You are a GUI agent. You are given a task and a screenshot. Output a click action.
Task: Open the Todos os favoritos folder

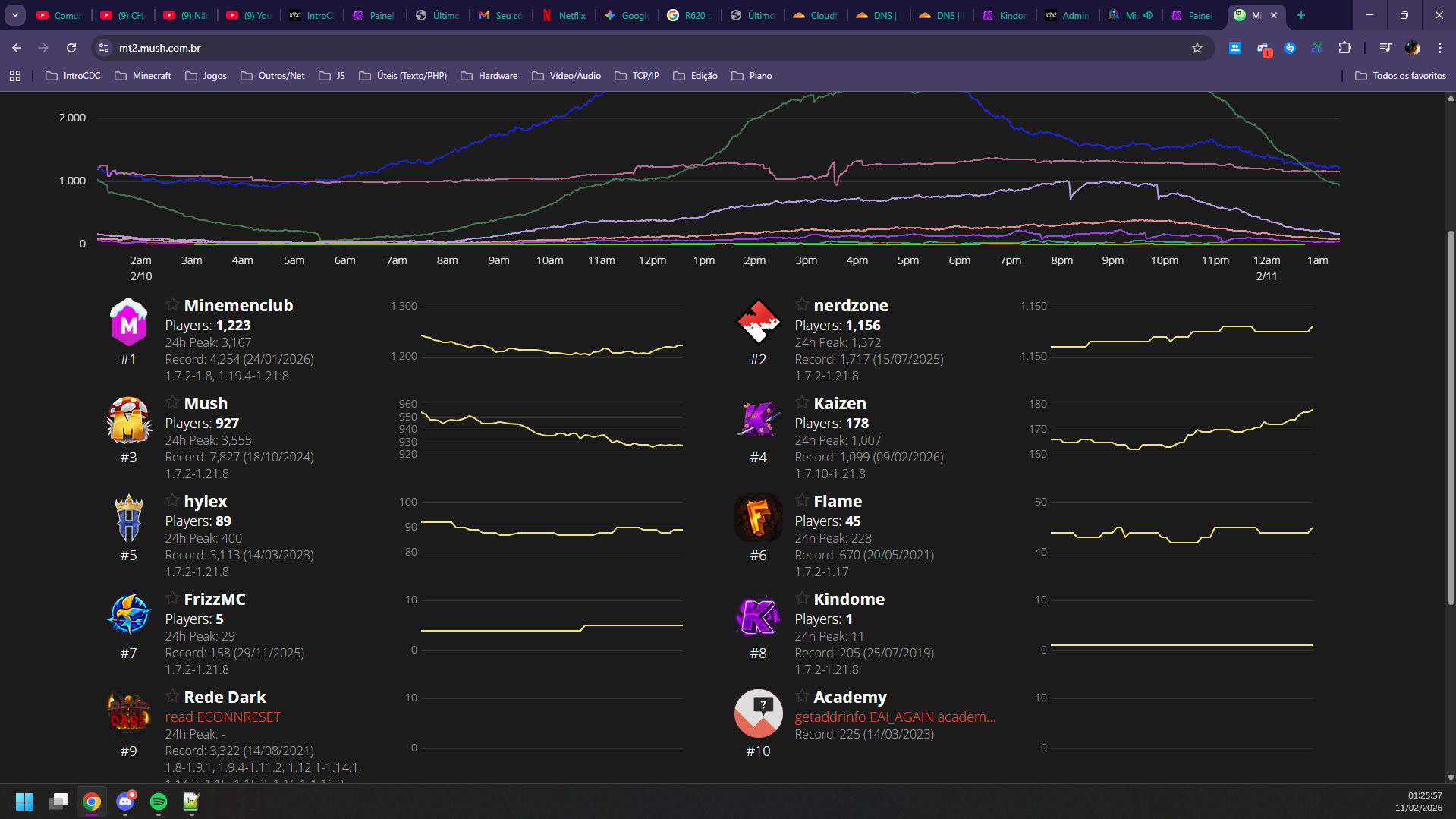pos(1401,76)
